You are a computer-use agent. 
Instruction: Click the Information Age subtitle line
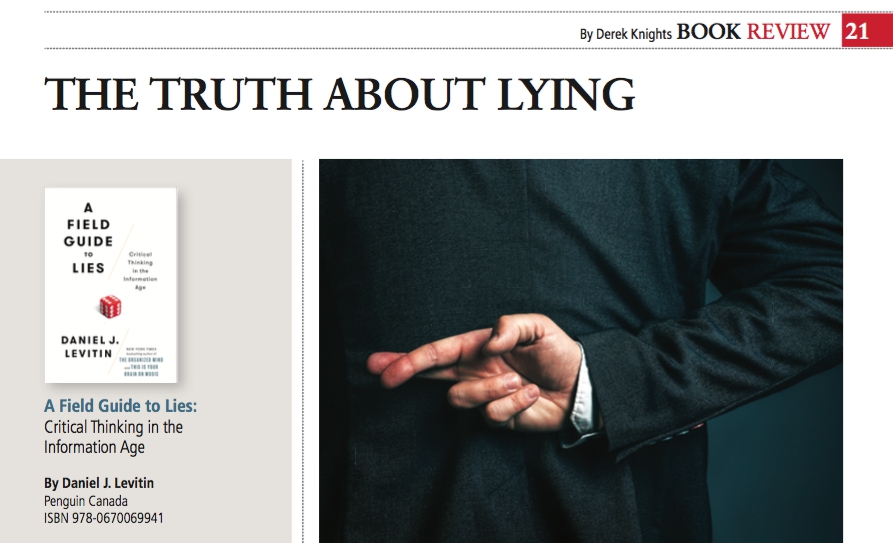[95, 447]
